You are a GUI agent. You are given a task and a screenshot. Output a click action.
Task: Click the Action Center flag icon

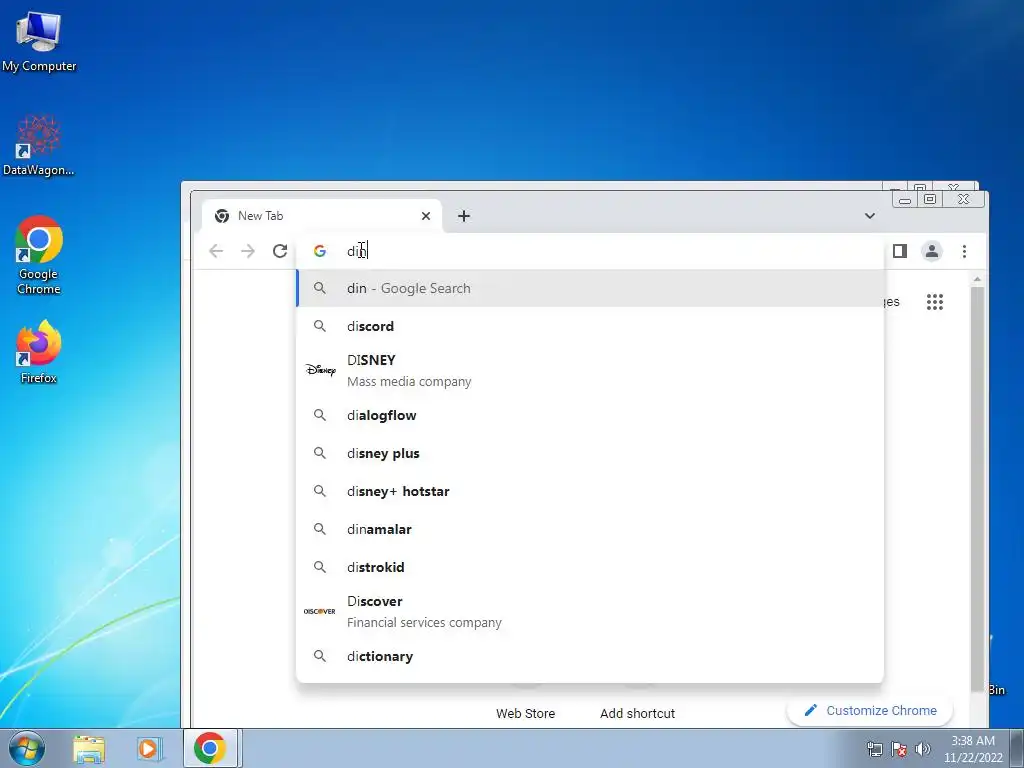pos(899,749)
